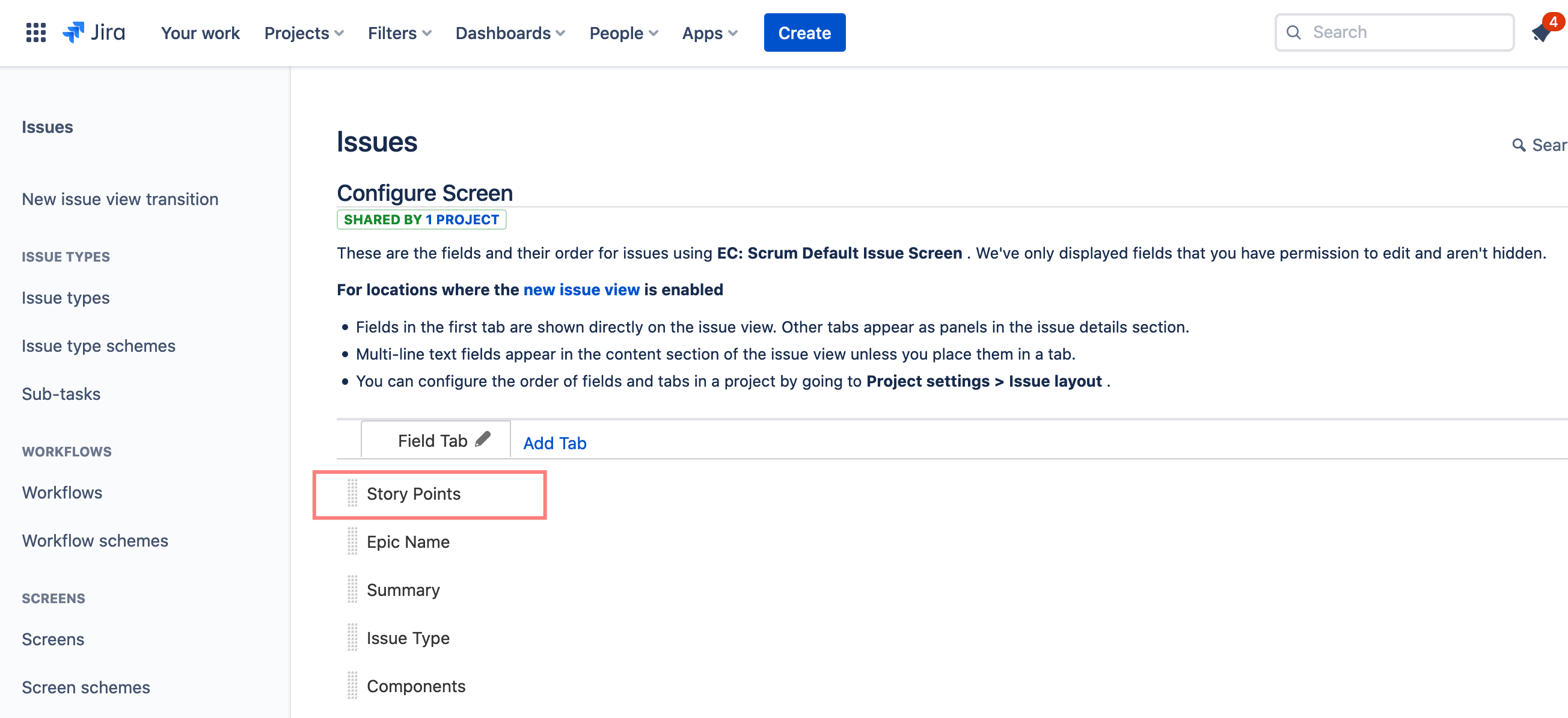The height and width of the screenshot is (718, 1568).
Task: Click the Add Tab link
Action: [x=554, y=443]
